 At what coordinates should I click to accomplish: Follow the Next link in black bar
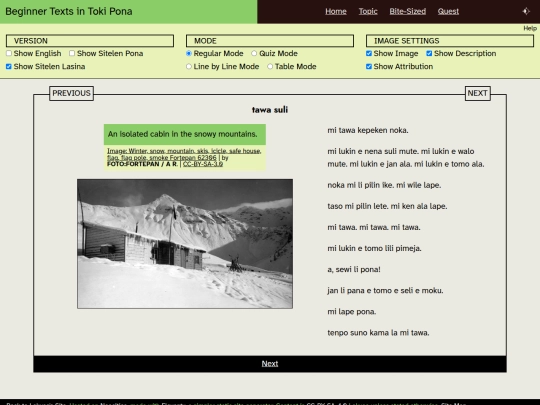[x=270, y=364]
